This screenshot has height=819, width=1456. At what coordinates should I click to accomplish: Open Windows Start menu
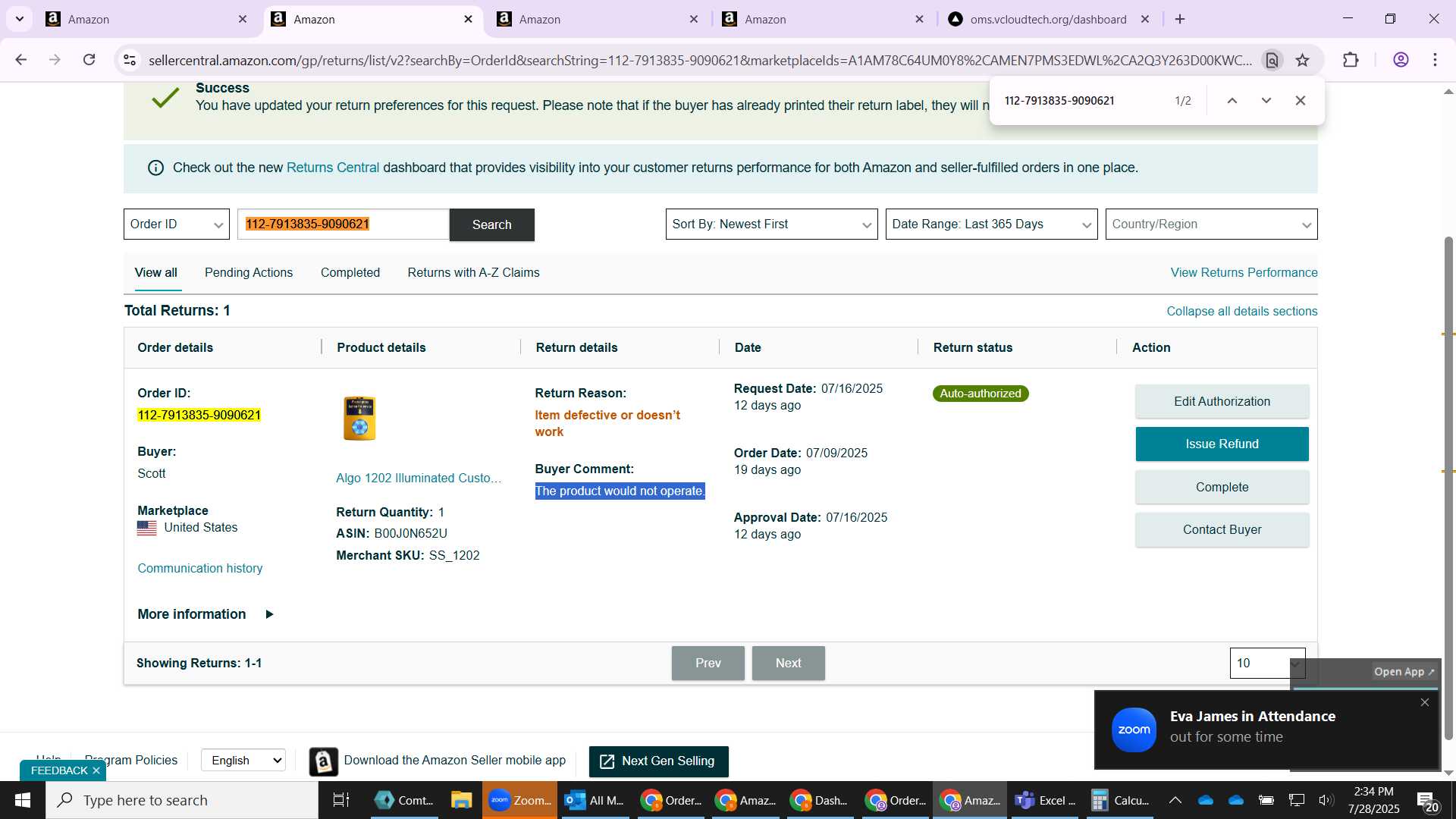[x=22, y=800]
